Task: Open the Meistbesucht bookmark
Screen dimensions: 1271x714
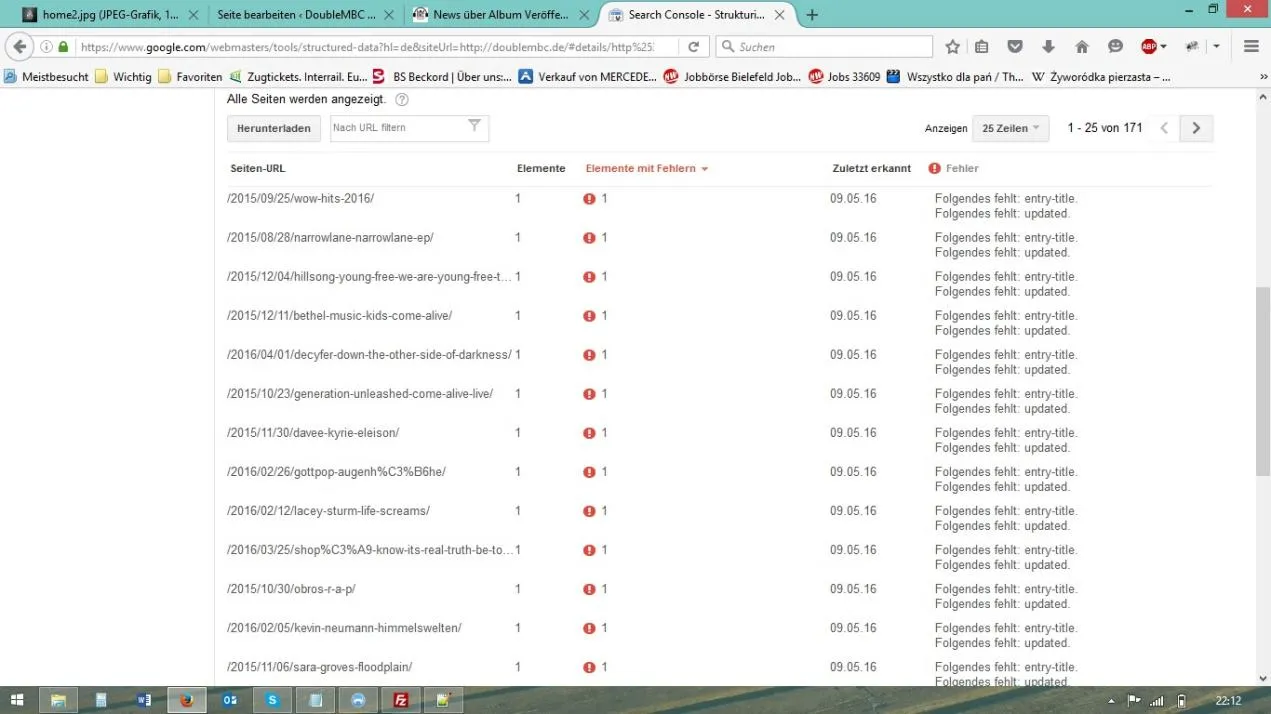Action: (x=46, y=77)
